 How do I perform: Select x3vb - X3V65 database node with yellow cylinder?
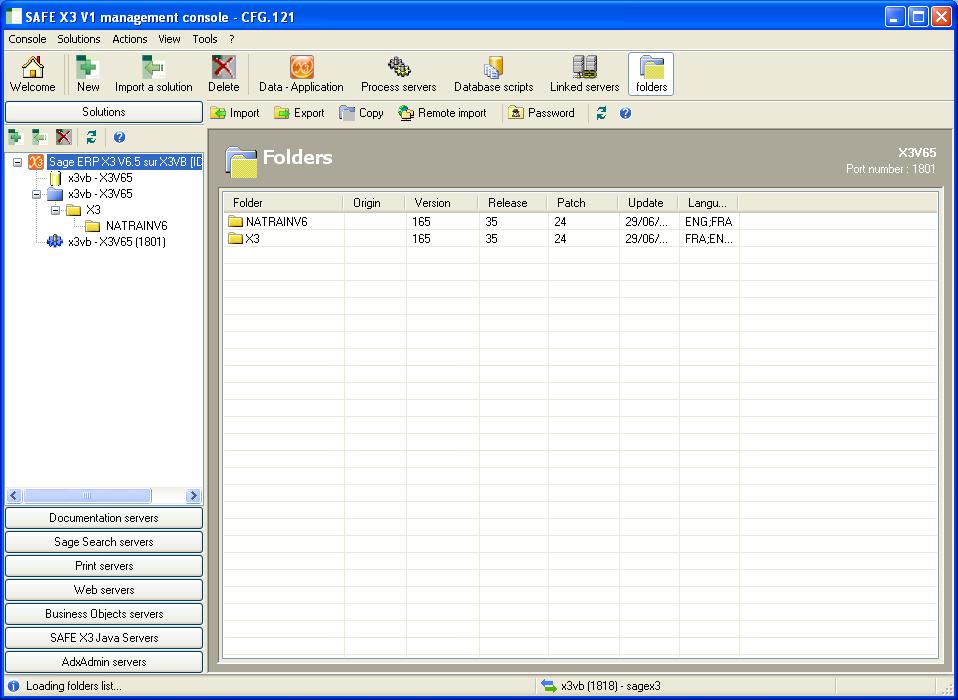pyautogui.click(x=100, y=178)
